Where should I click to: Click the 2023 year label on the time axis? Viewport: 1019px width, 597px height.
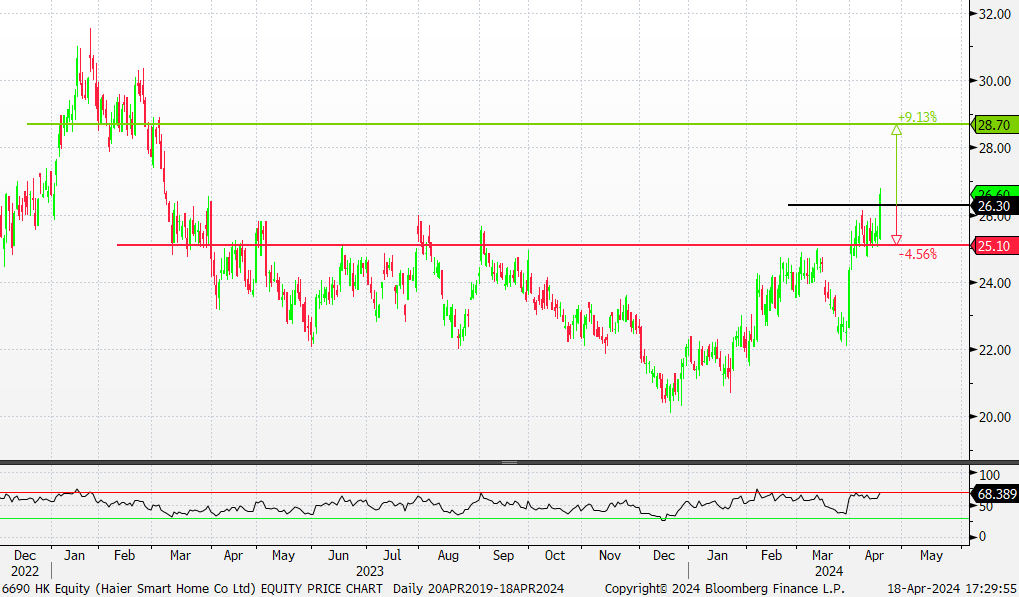[x=357, y=570]
